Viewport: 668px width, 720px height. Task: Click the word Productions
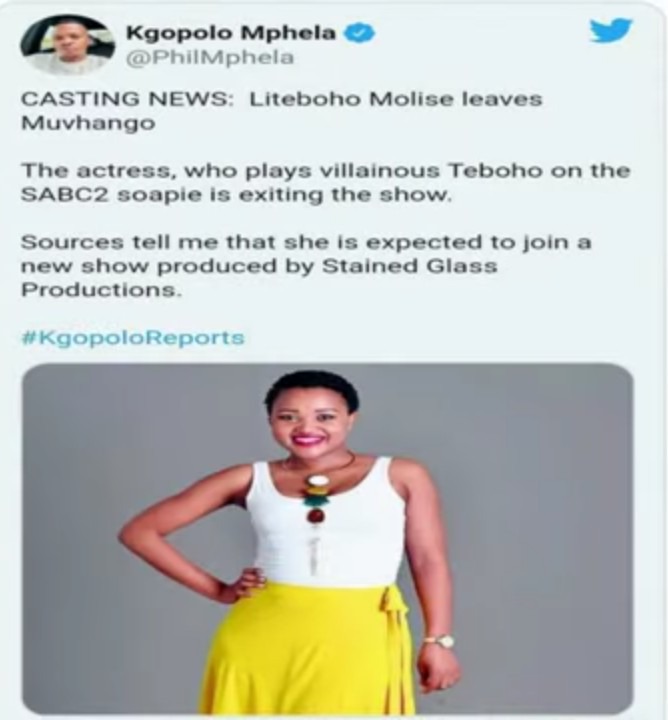pyautogui.click(x=101, y=290)
